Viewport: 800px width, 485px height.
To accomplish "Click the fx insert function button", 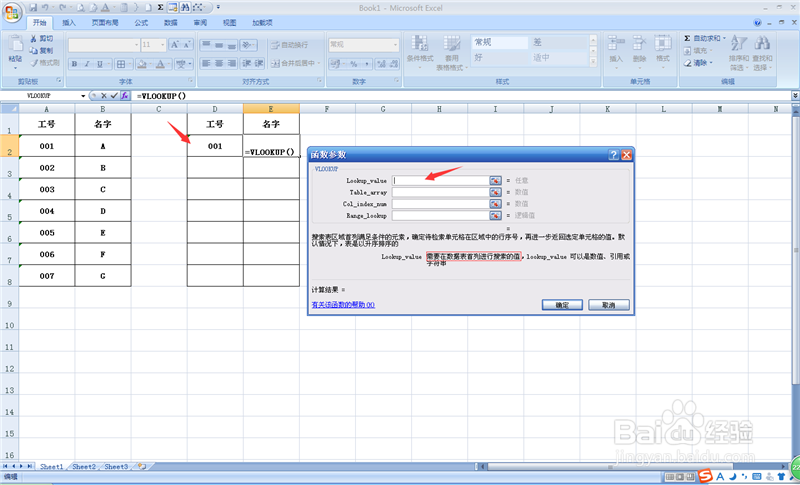I will pyautogui.click(x=124, y=96).
